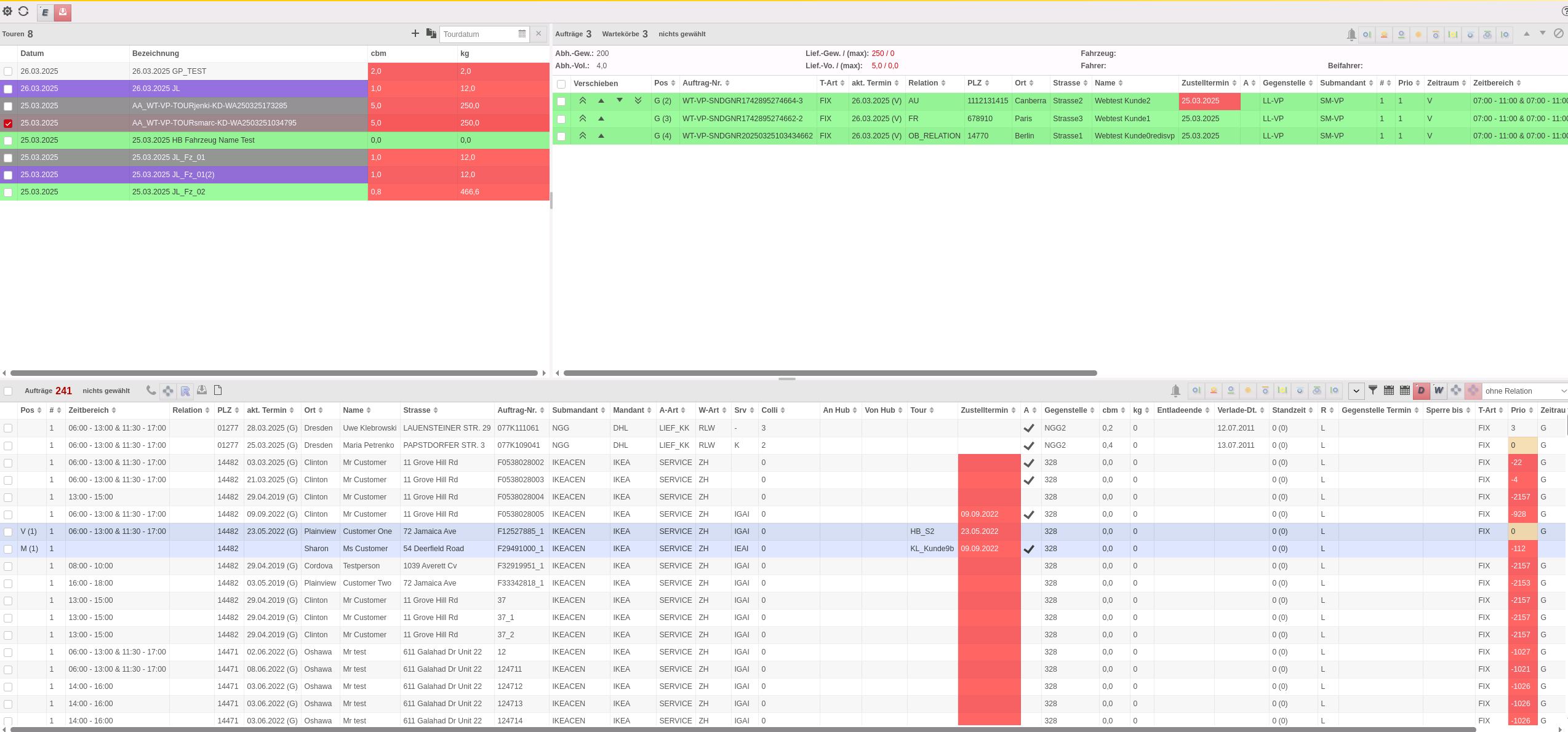
Task: Check the box for the V (1) Plainview row
Action: tap(8, 531)
